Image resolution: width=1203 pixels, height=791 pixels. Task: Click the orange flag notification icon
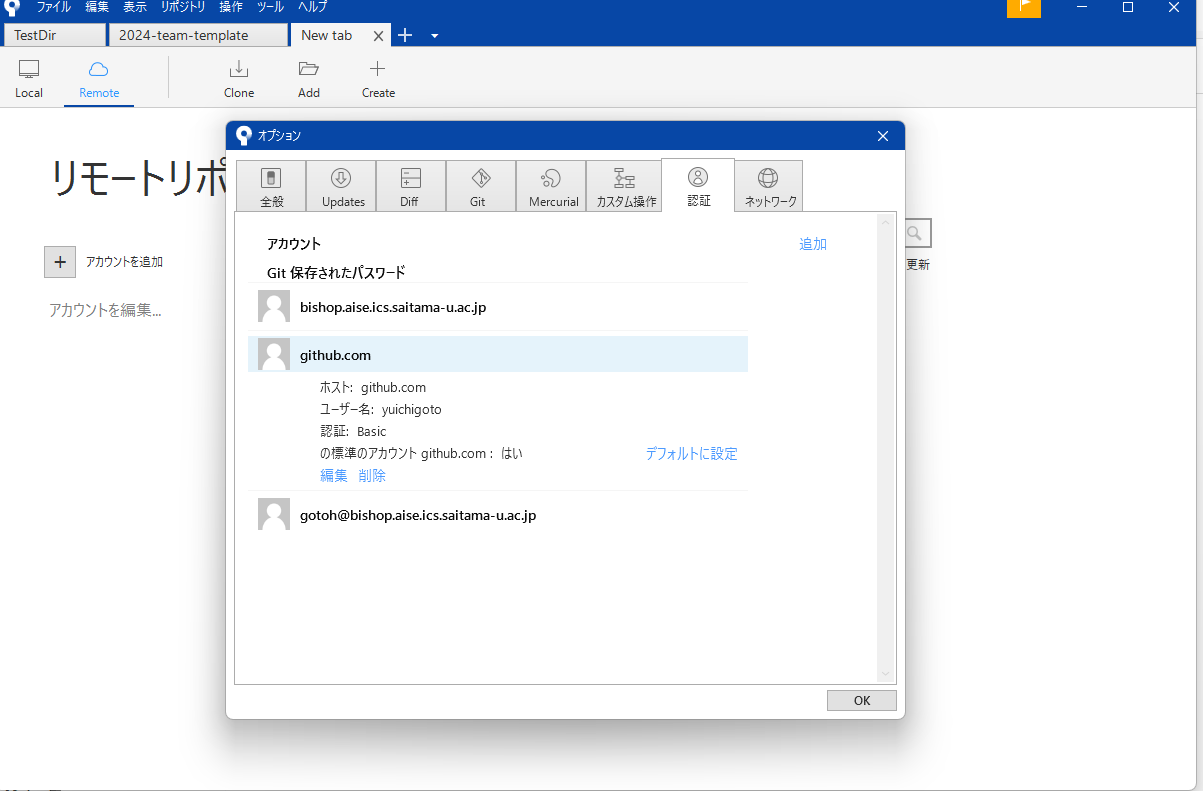[x=1024, y=8]
